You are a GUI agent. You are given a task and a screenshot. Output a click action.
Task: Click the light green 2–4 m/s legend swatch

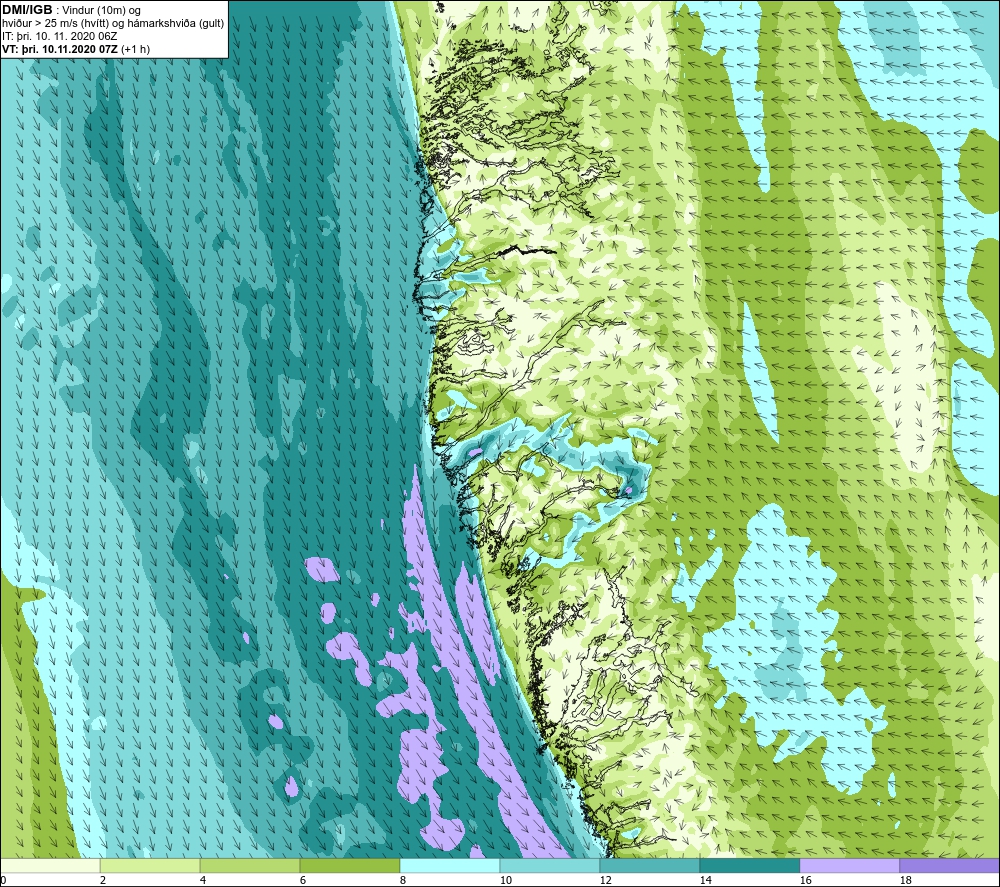pyautogui.click(x=150, y=865)
